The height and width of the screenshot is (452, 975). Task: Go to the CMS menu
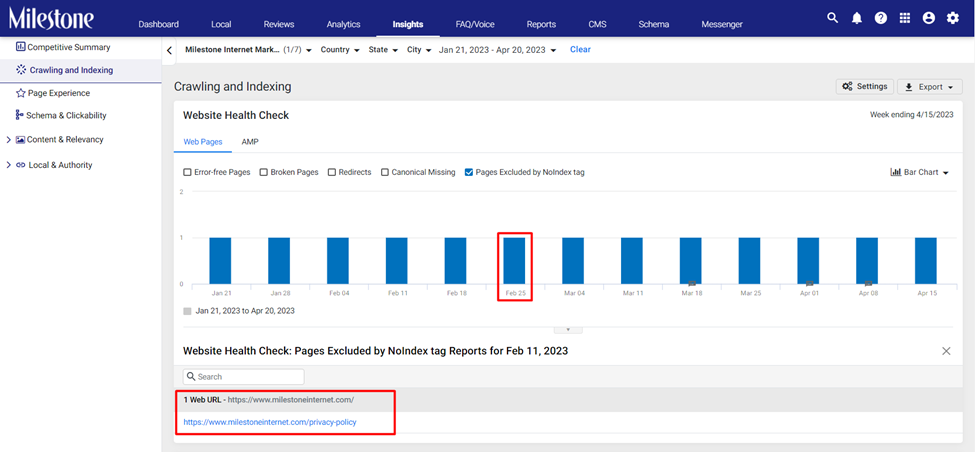597,24
